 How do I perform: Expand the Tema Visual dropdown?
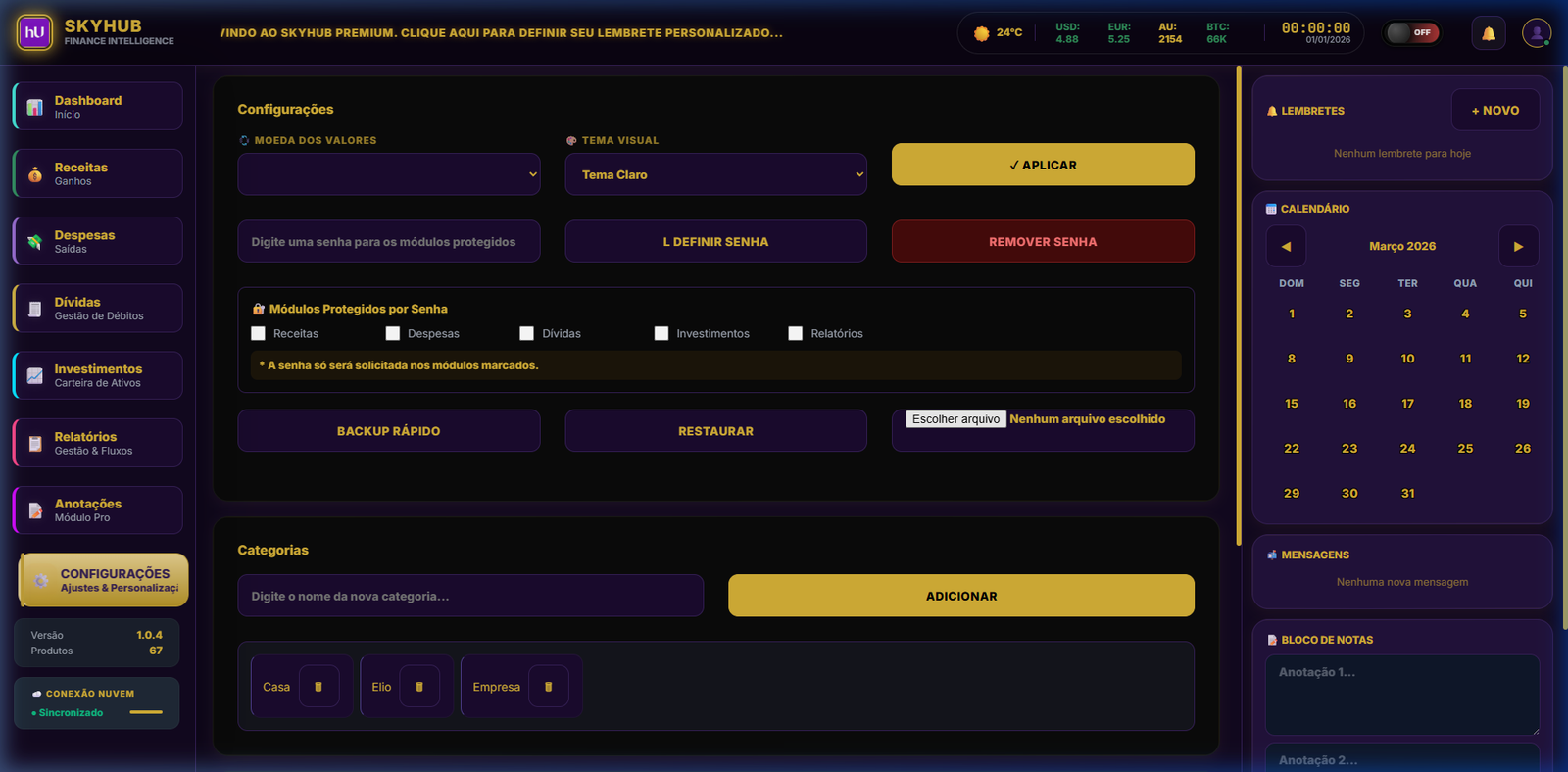715,174
